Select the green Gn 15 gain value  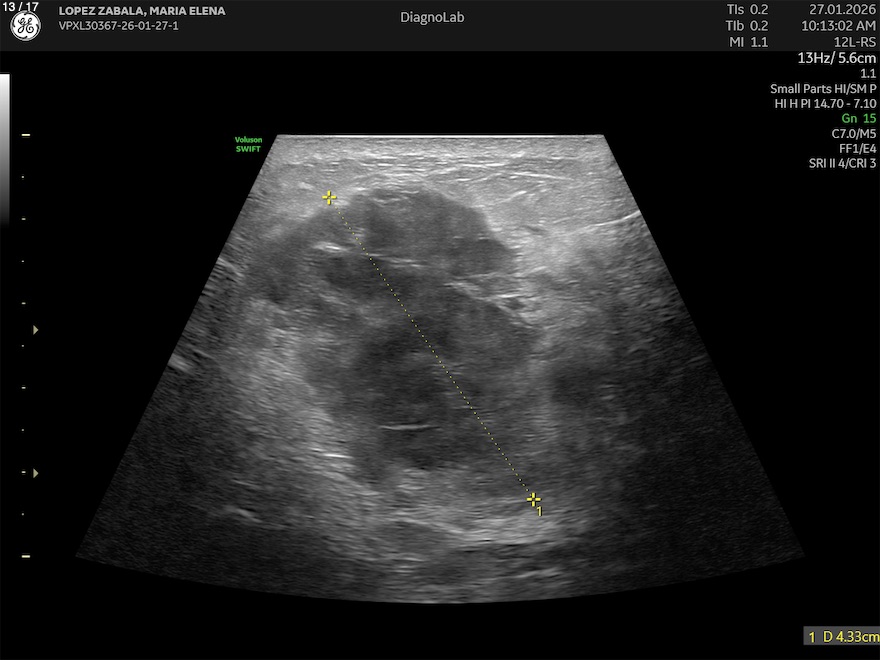(858, 118)
